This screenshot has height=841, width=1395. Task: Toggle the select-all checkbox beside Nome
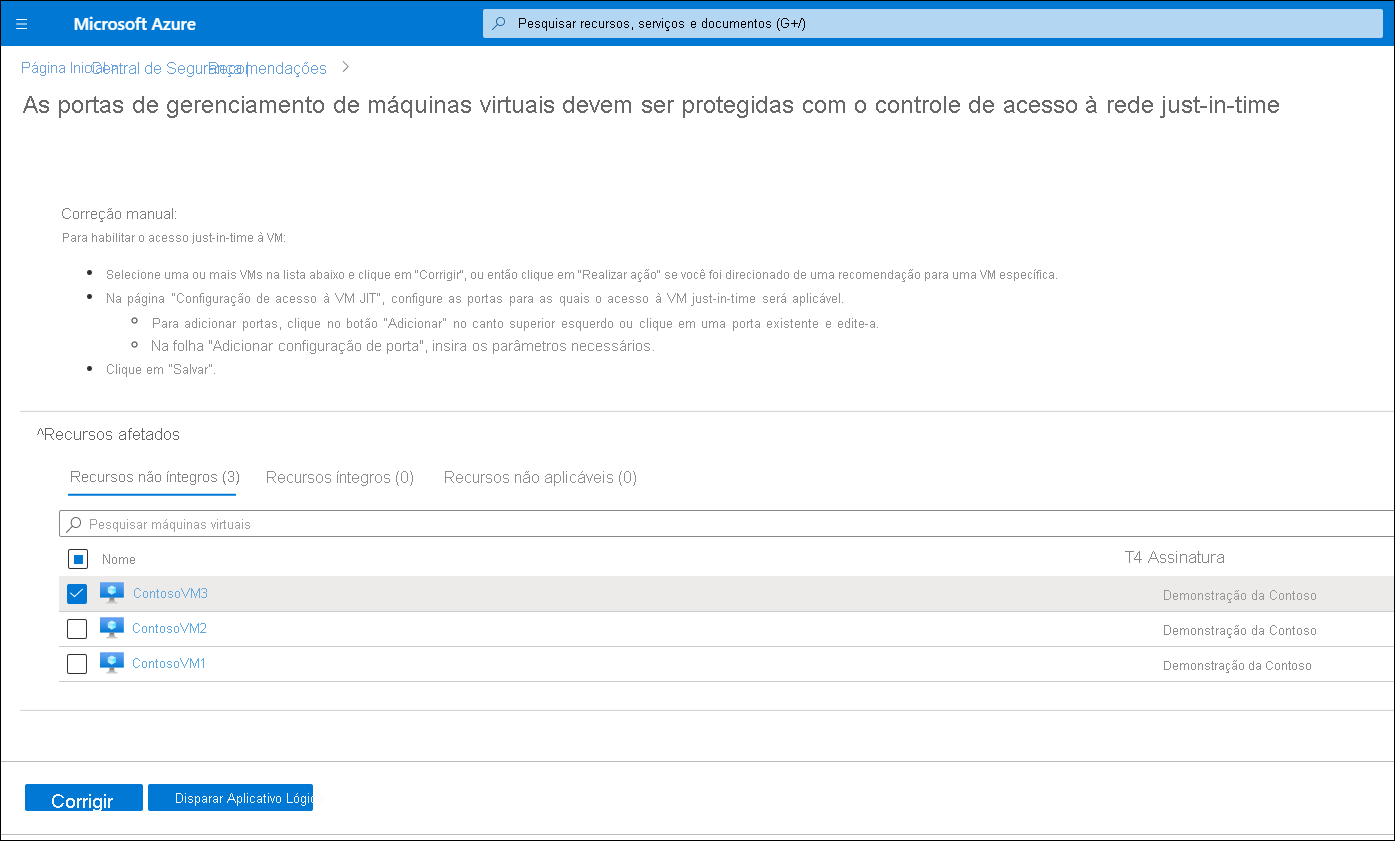click(x=77, y=559)
